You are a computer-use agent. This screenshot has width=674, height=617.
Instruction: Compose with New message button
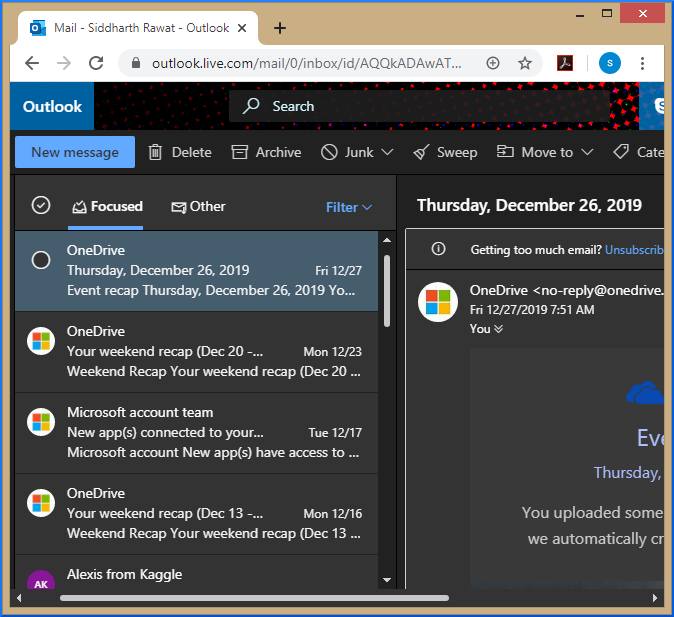(75, 152)
